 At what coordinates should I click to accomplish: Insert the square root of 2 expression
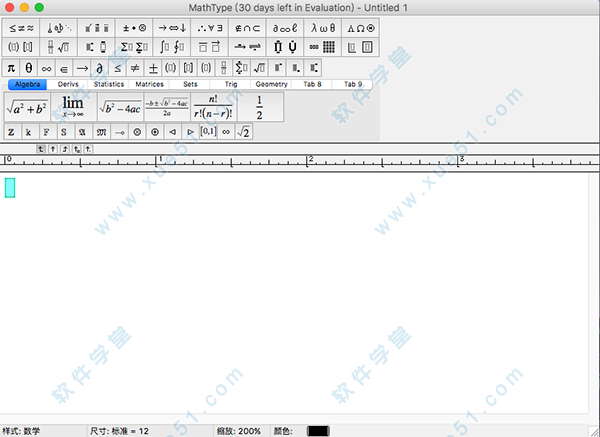coord(244,132)
